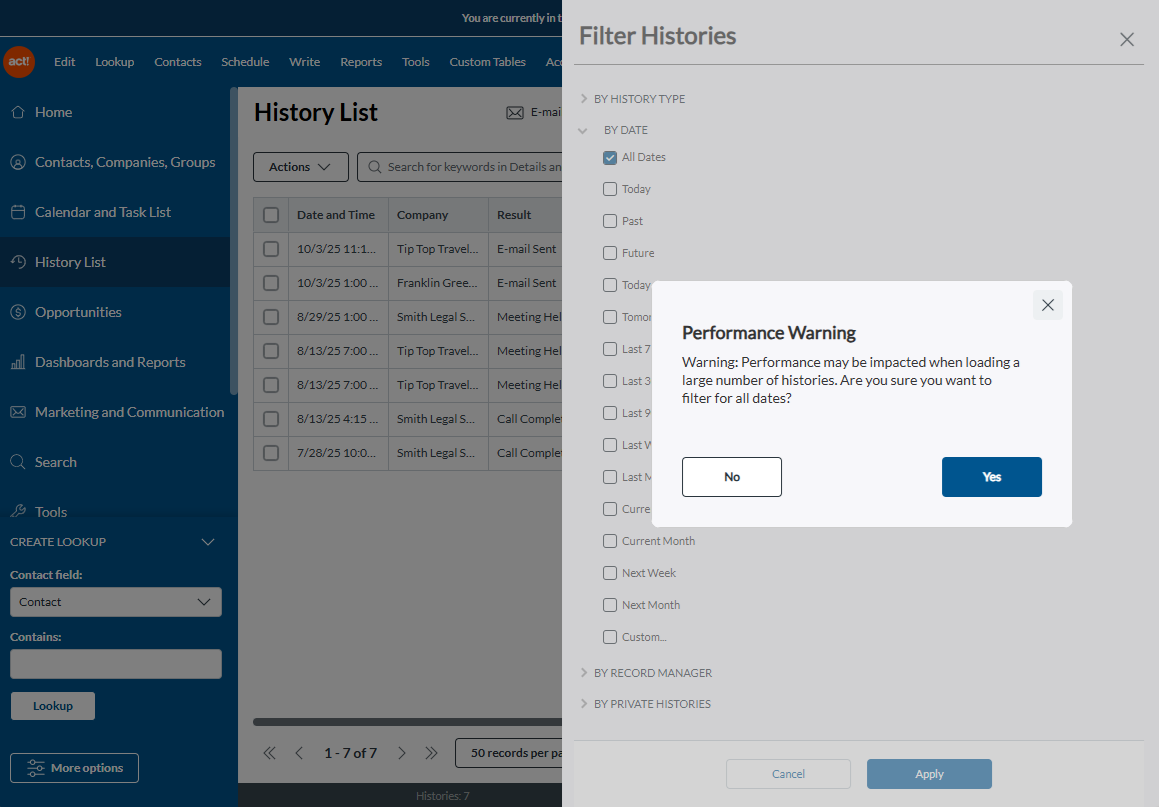
Task: Check the Custom... date filter
Action: [610, 637]
